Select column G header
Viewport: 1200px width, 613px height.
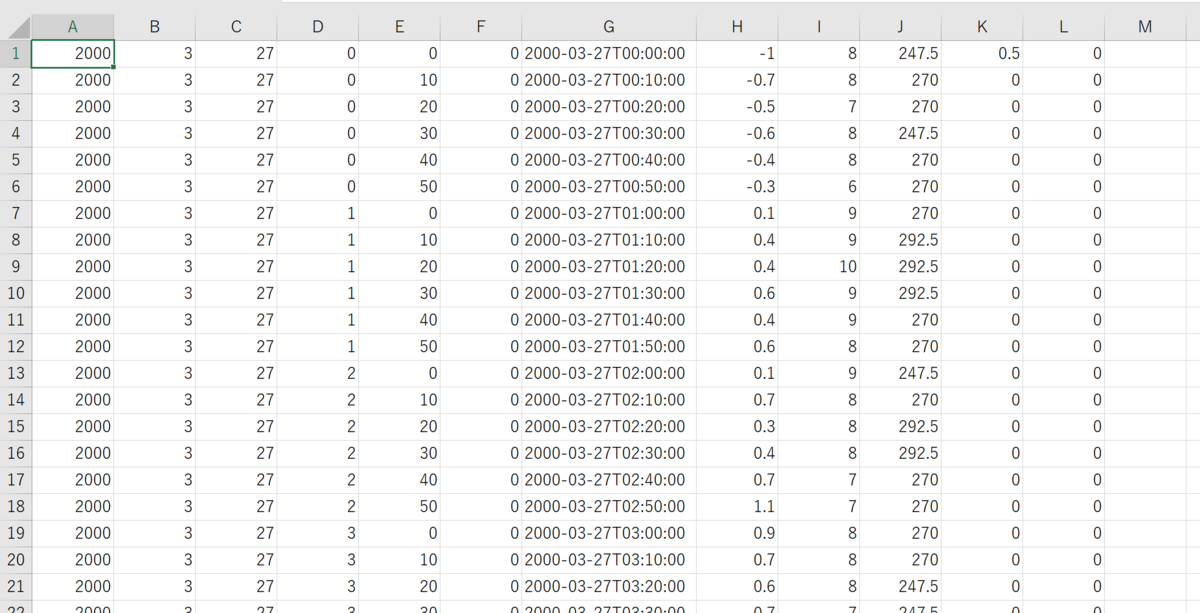point(609,27)
